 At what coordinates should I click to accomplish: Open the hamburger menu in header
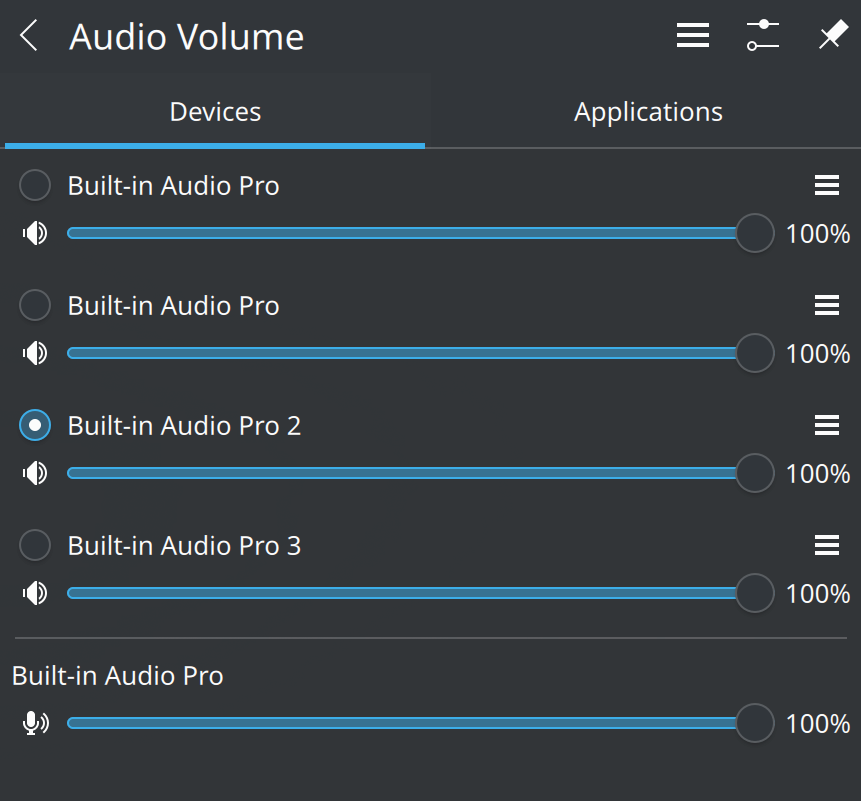click(692, 36)
